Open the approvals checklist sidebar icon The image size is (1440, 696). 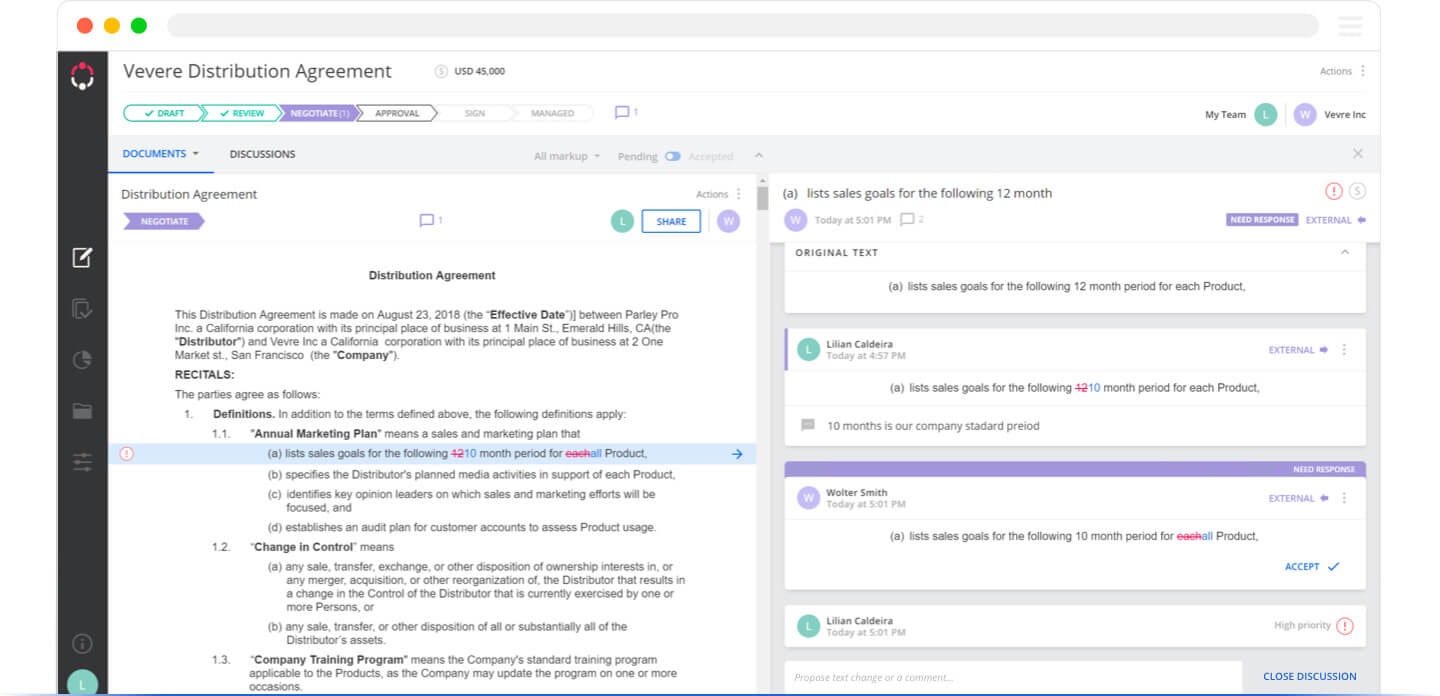82,309
